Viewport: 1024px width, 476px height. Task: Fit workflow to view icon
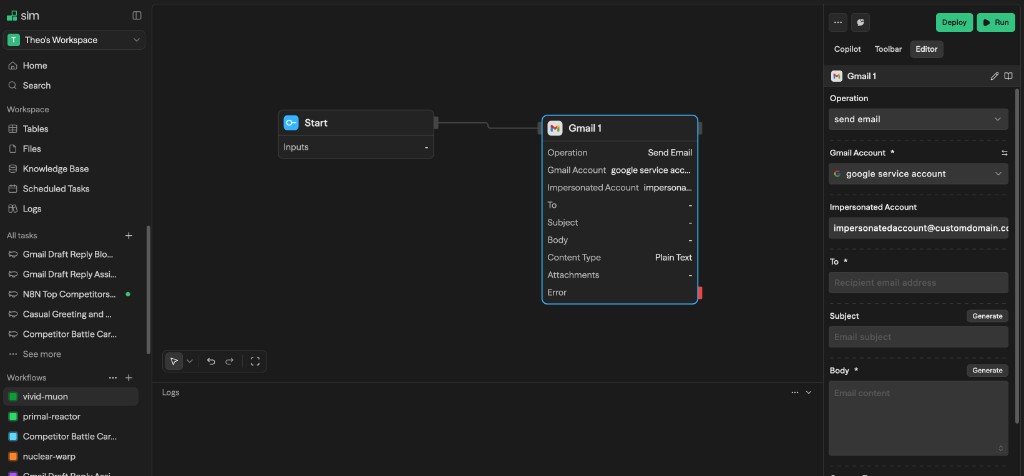click(255, 361)
